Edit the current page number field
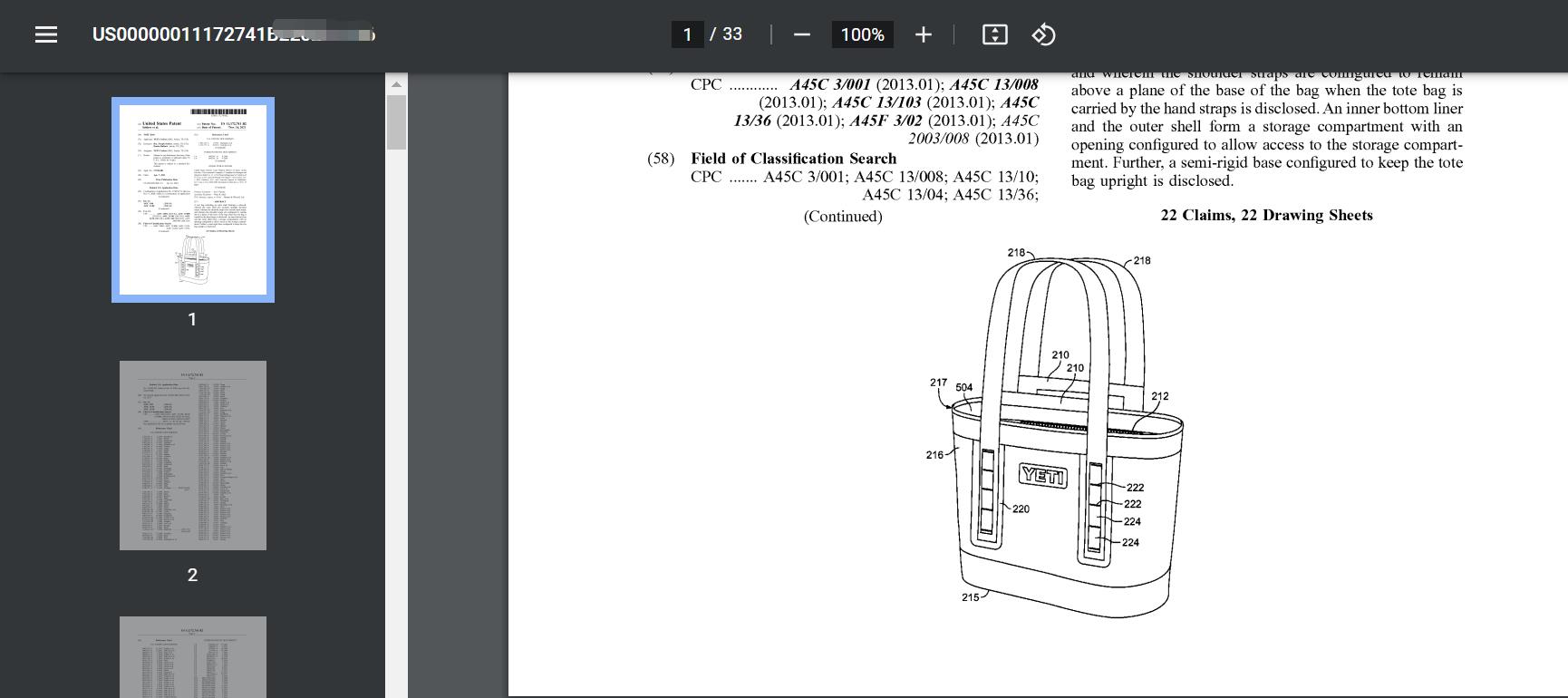The image size is (1568, 698). (x=687, y=34)
